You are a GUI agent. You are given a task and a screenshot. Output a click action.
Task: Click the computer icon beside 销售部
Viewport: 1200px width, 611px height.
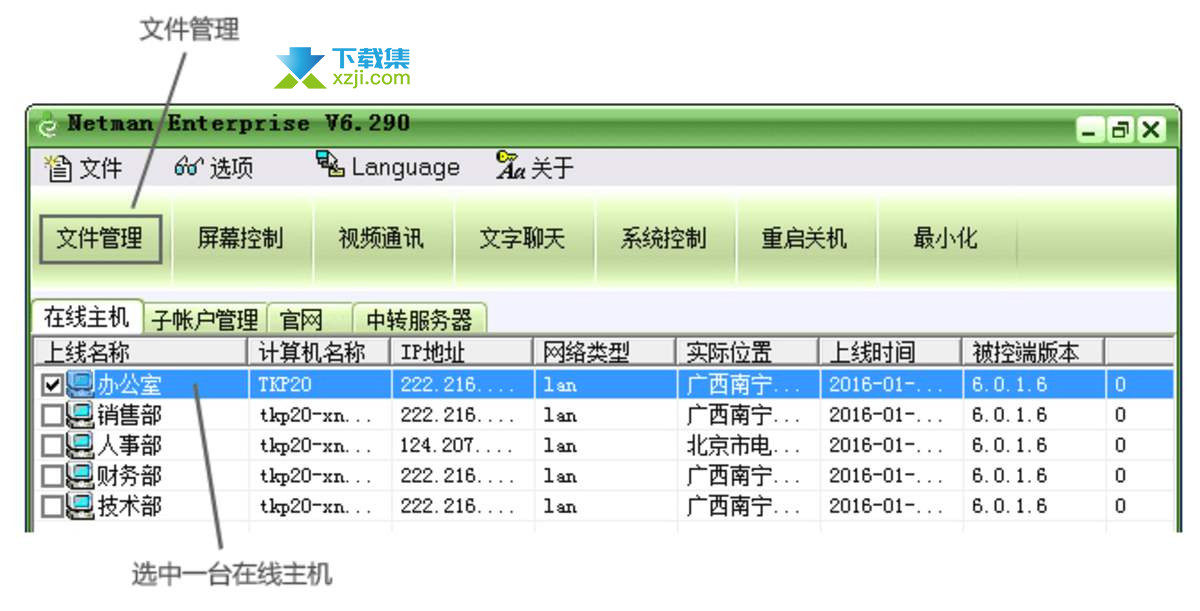coord(79,415)
